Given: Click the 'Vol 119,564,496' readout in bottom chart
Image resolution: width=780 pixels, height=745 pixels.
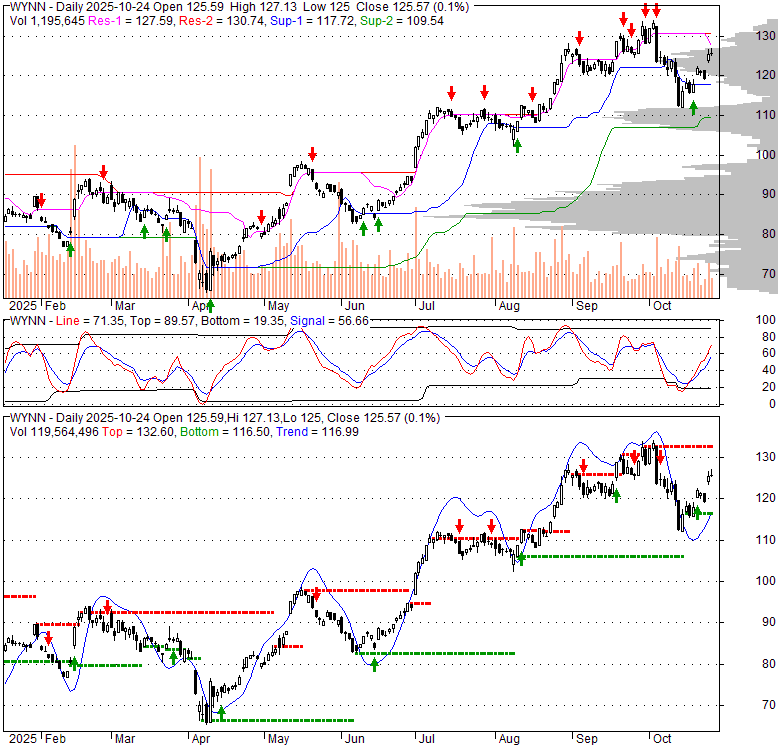Looking at the screenshot, I should pyautogui.click(x=54, y=432).
